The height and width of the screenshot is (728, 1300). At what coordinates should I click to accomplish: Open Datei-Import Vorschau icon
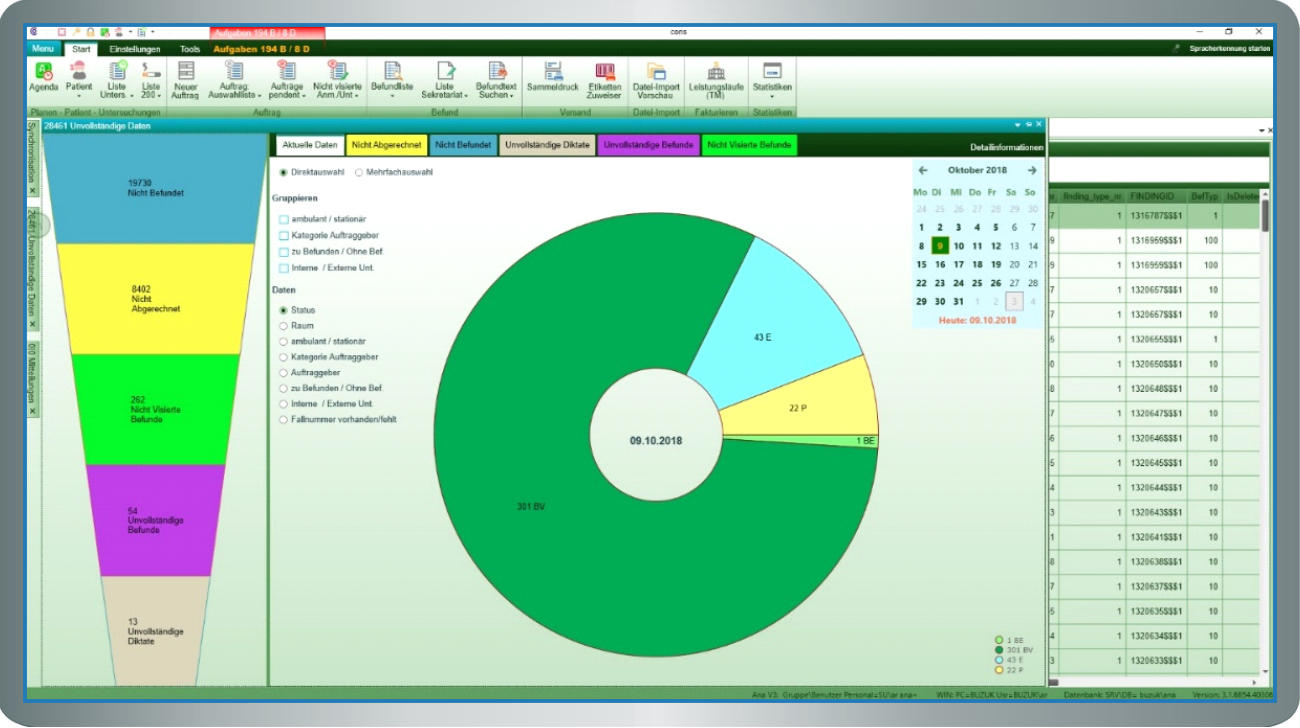tap(656, 72)
